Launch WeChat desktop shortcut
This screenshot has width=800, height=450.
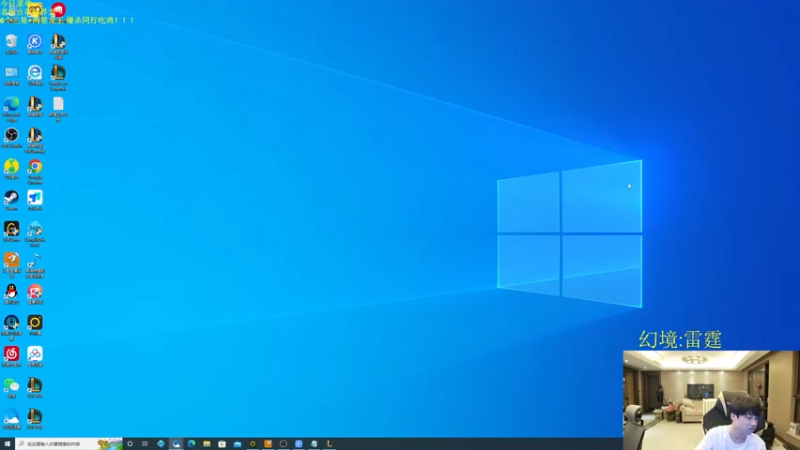(x=11, y=387)
